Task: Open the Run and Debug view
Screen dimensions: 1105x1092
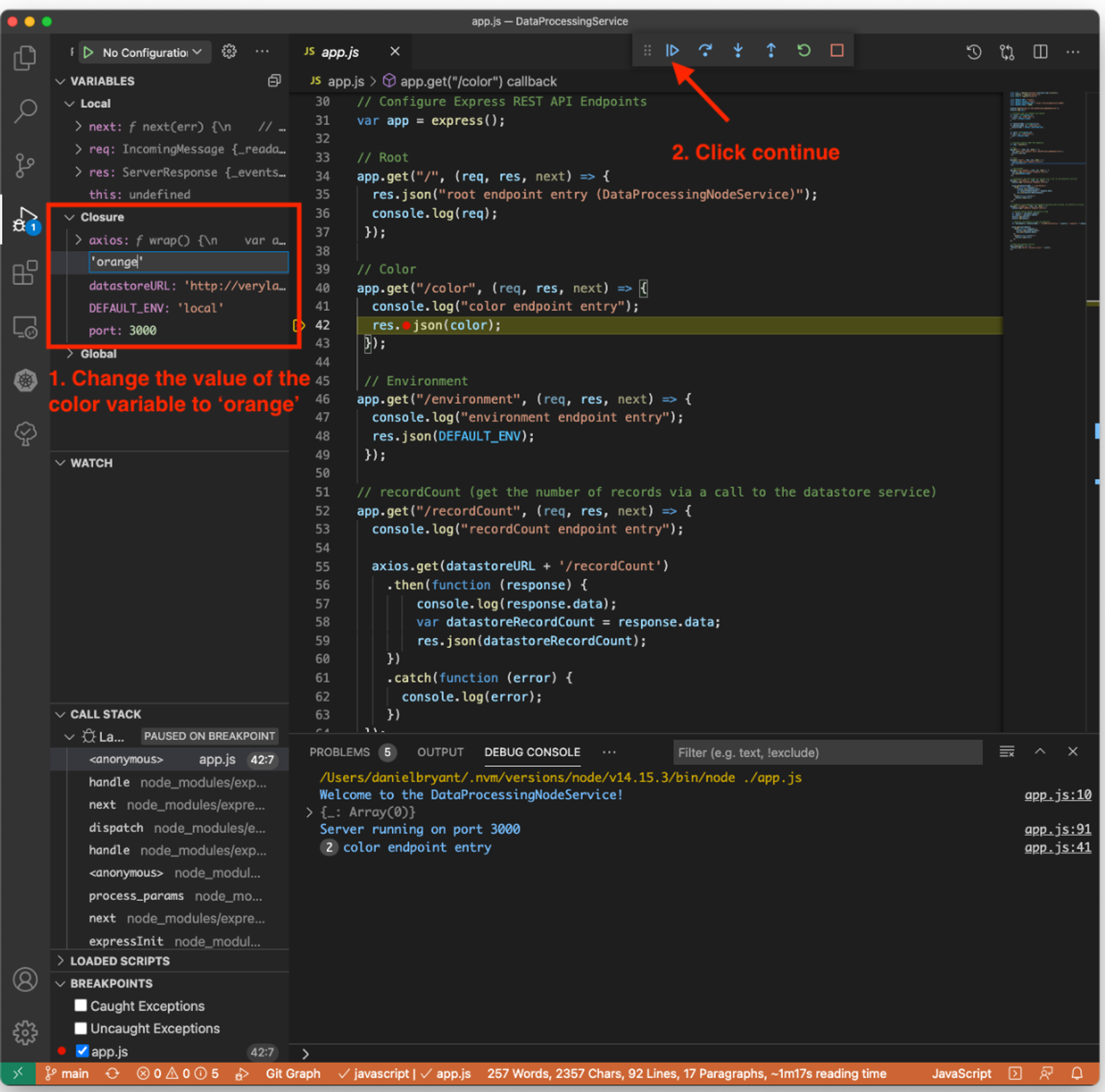Action: click(x=25, y=220)
